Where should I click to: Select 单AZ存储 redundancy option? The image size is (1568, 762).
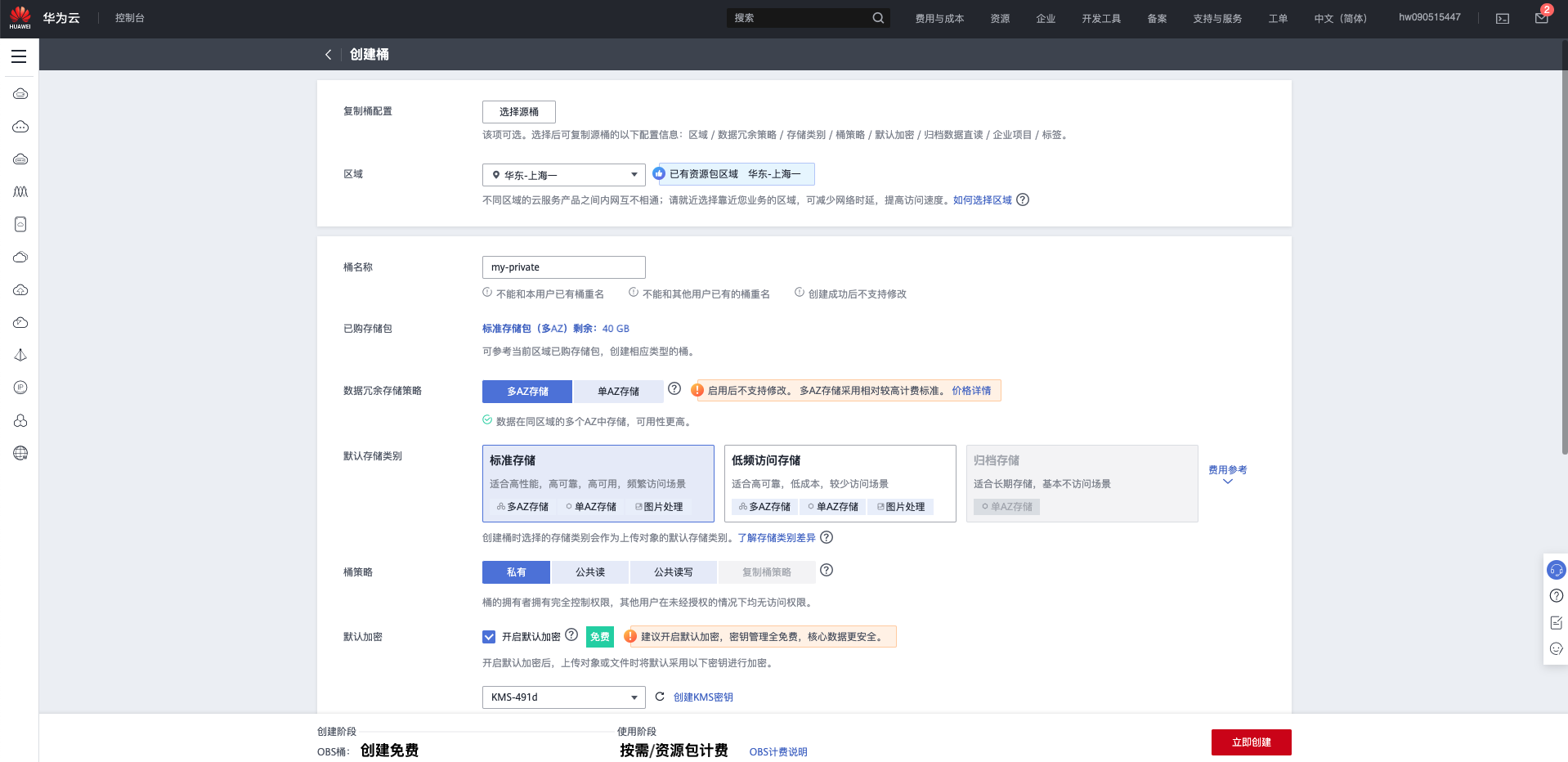619,391
